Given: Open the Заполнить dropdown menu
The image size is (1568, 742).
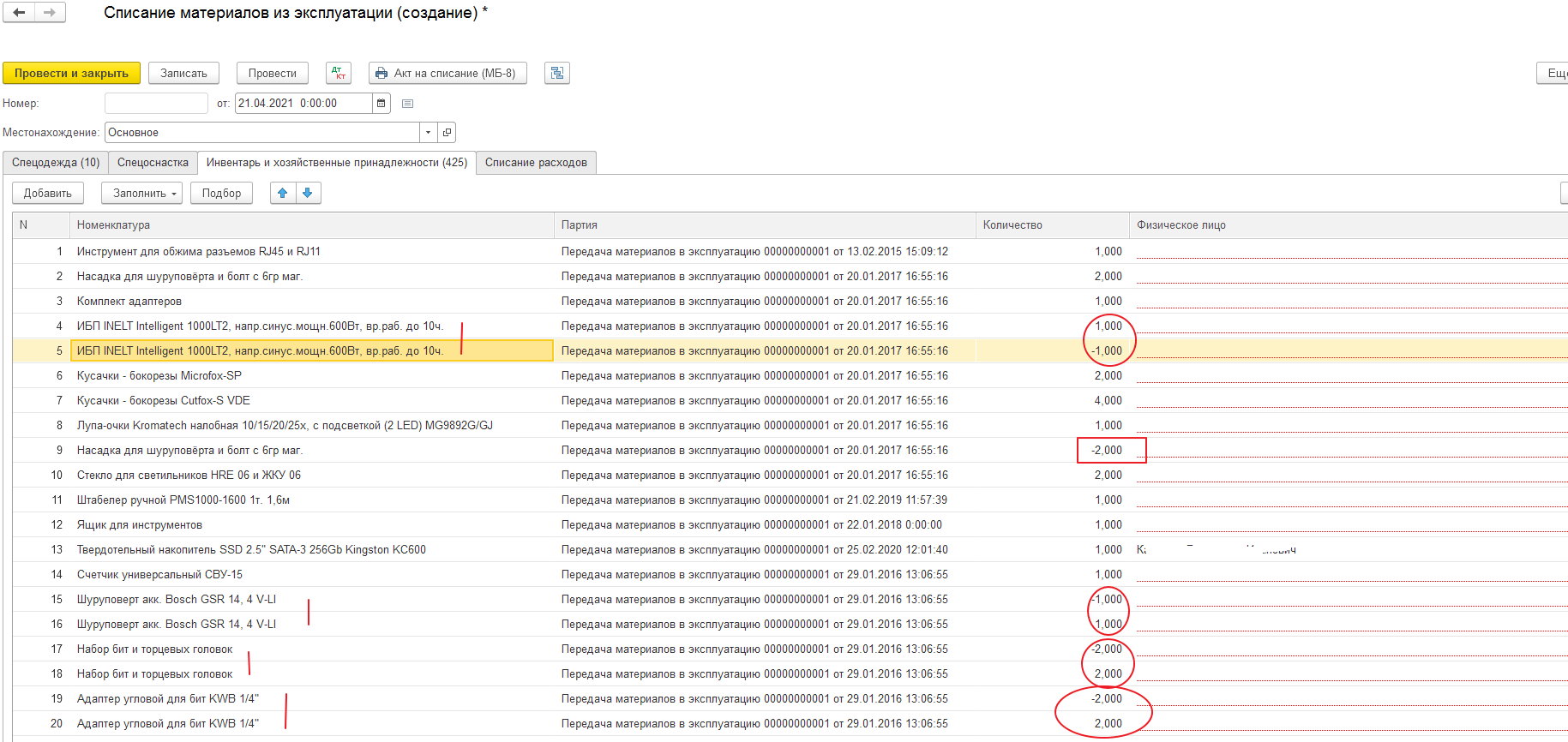Looking at the screenshot, I should pyautogui.click(x=142, y=193).
